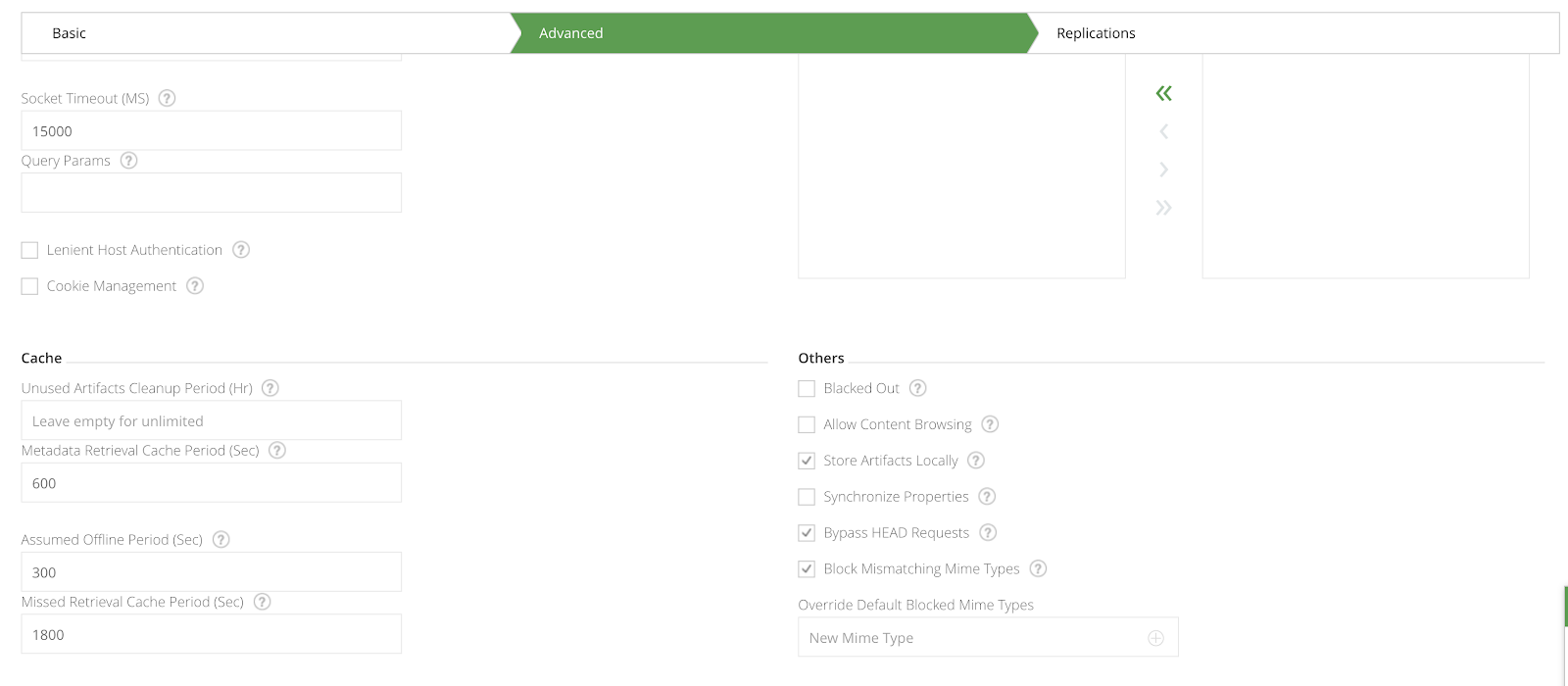
Task: Open help for Store Artifacts Locally
Action: coord(976,461)
